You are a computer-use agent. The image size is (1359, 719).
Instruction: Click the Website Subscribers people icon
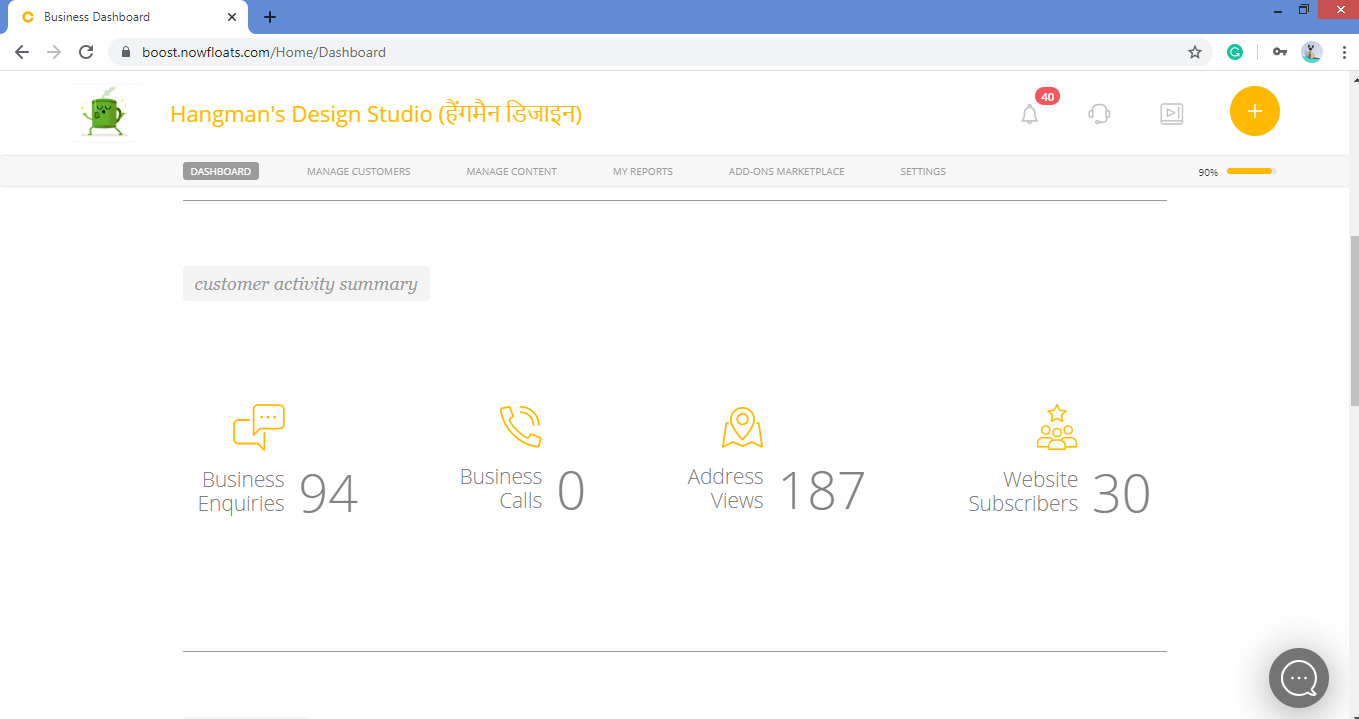click(x=1057, y=427)
